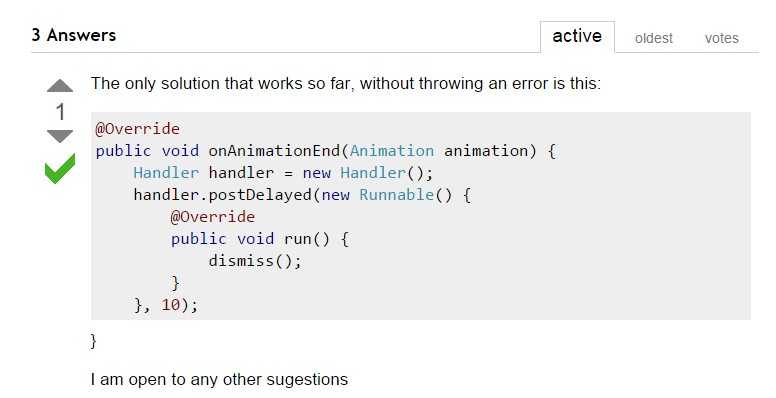Image resolution: width=776 pixels, height=398 pixels.
Task: Click the vote count number 1
Action: (x=60, y=112)
